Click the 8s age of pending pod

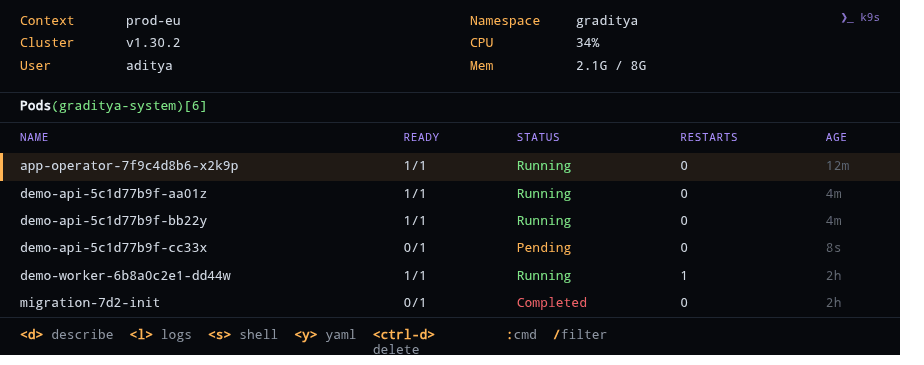tap(833, 248)
